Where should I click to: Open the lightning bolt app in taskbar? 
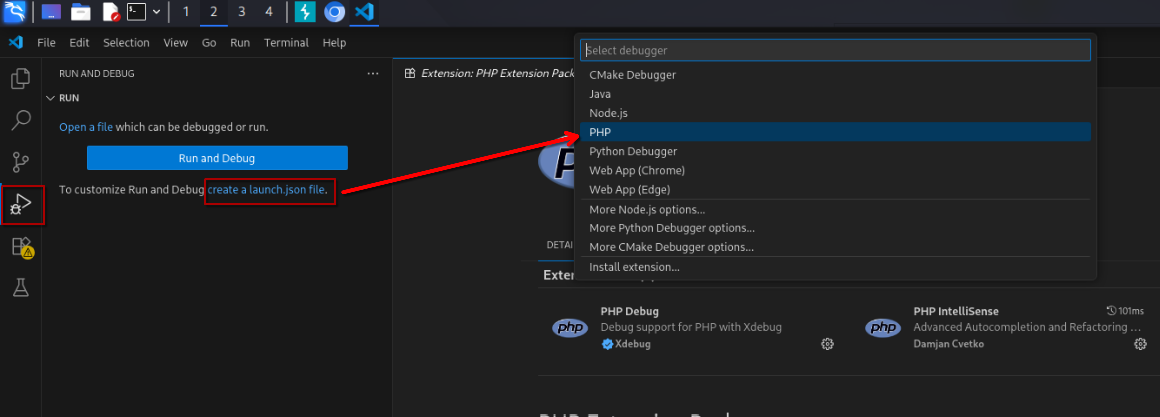305,12
